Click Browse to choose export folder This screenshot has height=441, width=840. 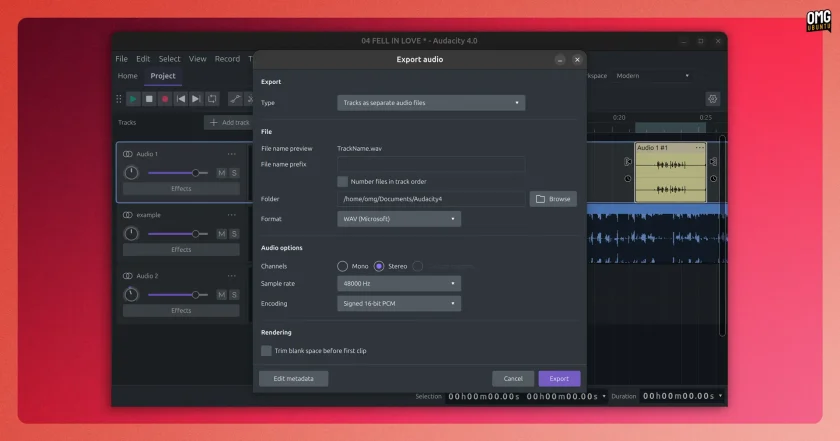click(553, 199)
